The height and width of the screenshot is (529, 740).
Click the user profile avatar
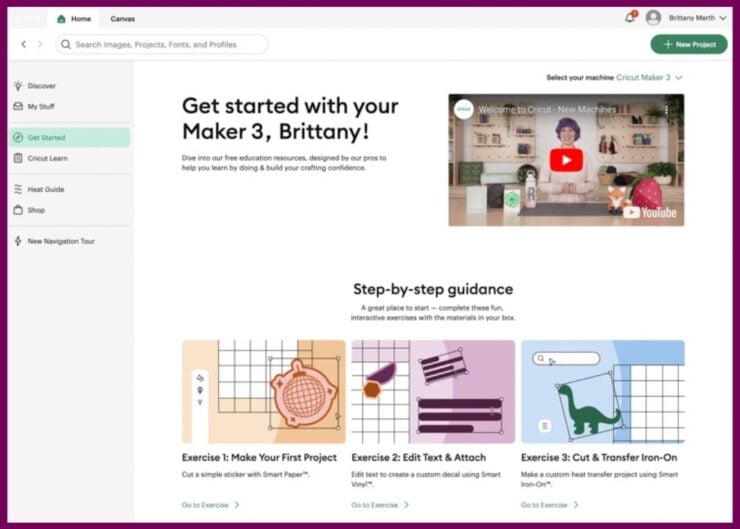pyautogui.click(x=653, y=18)
